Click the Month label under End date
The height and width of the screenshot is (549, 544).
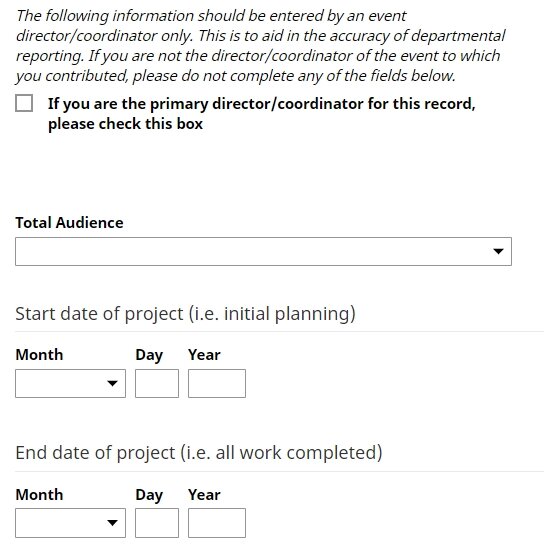[x=39, y=495]
